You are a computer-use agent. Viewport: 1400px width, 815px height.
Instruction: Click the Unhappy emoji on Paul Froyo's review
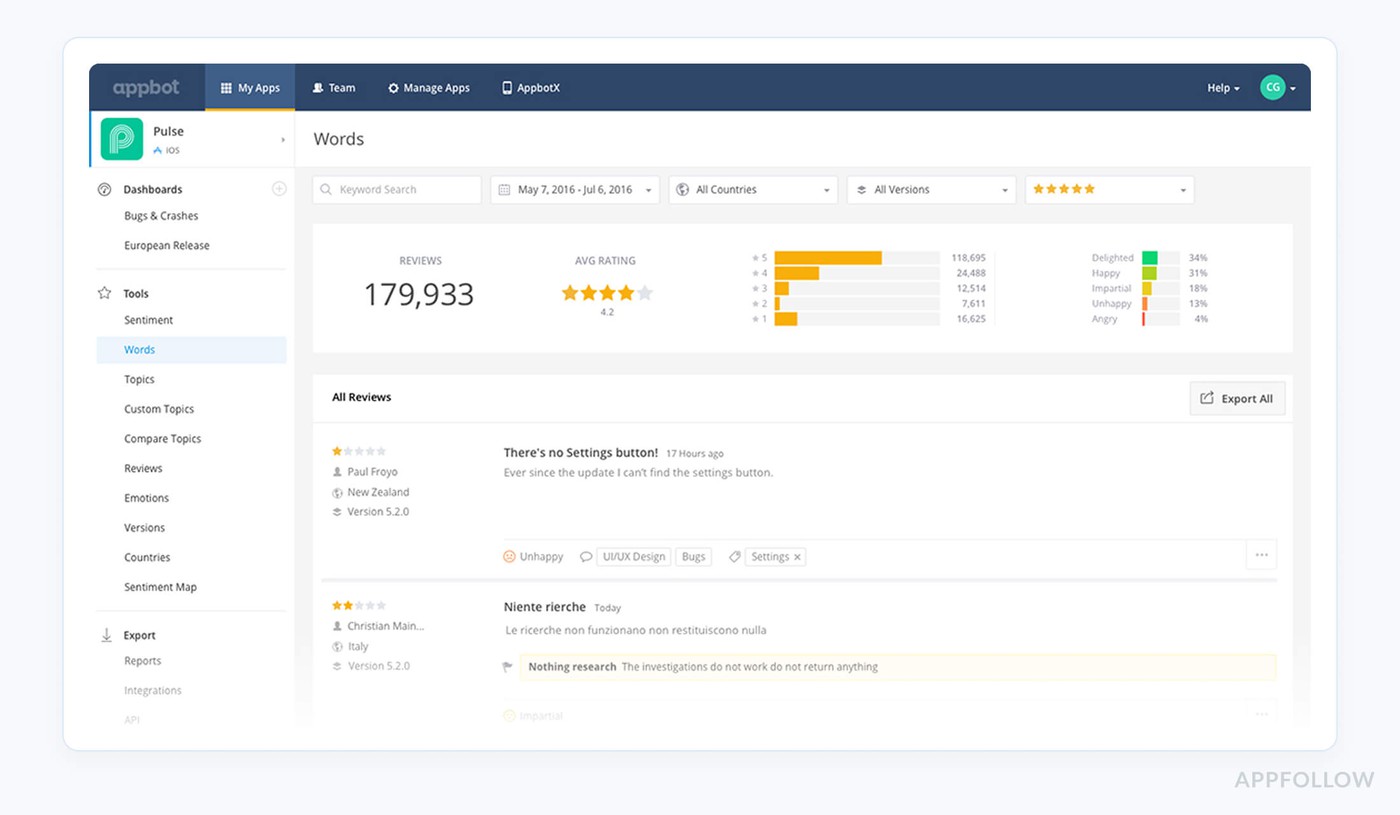coord(509,556)
